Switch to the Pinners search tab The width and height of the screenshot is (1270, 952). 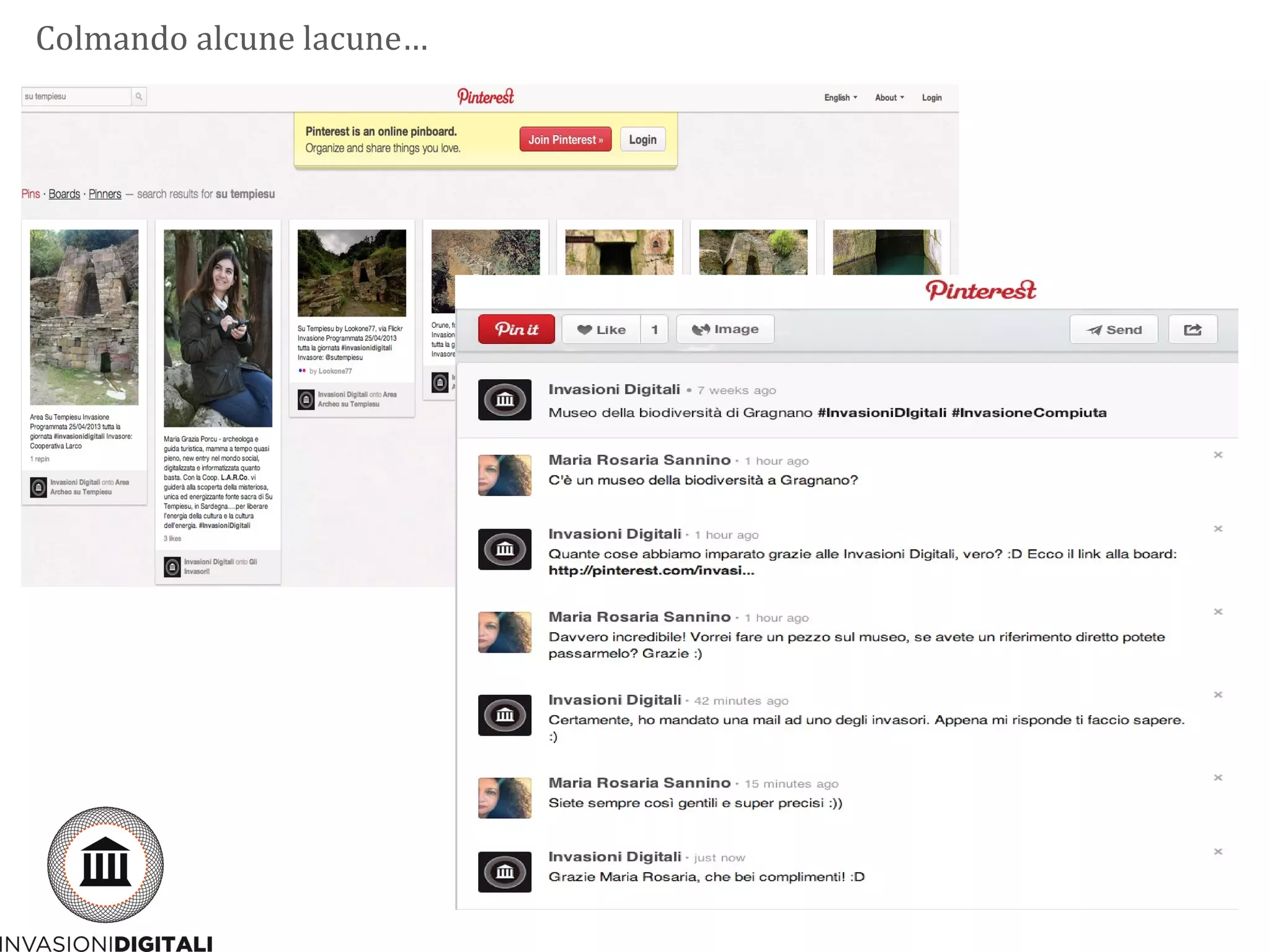click(x=105, y=194)
